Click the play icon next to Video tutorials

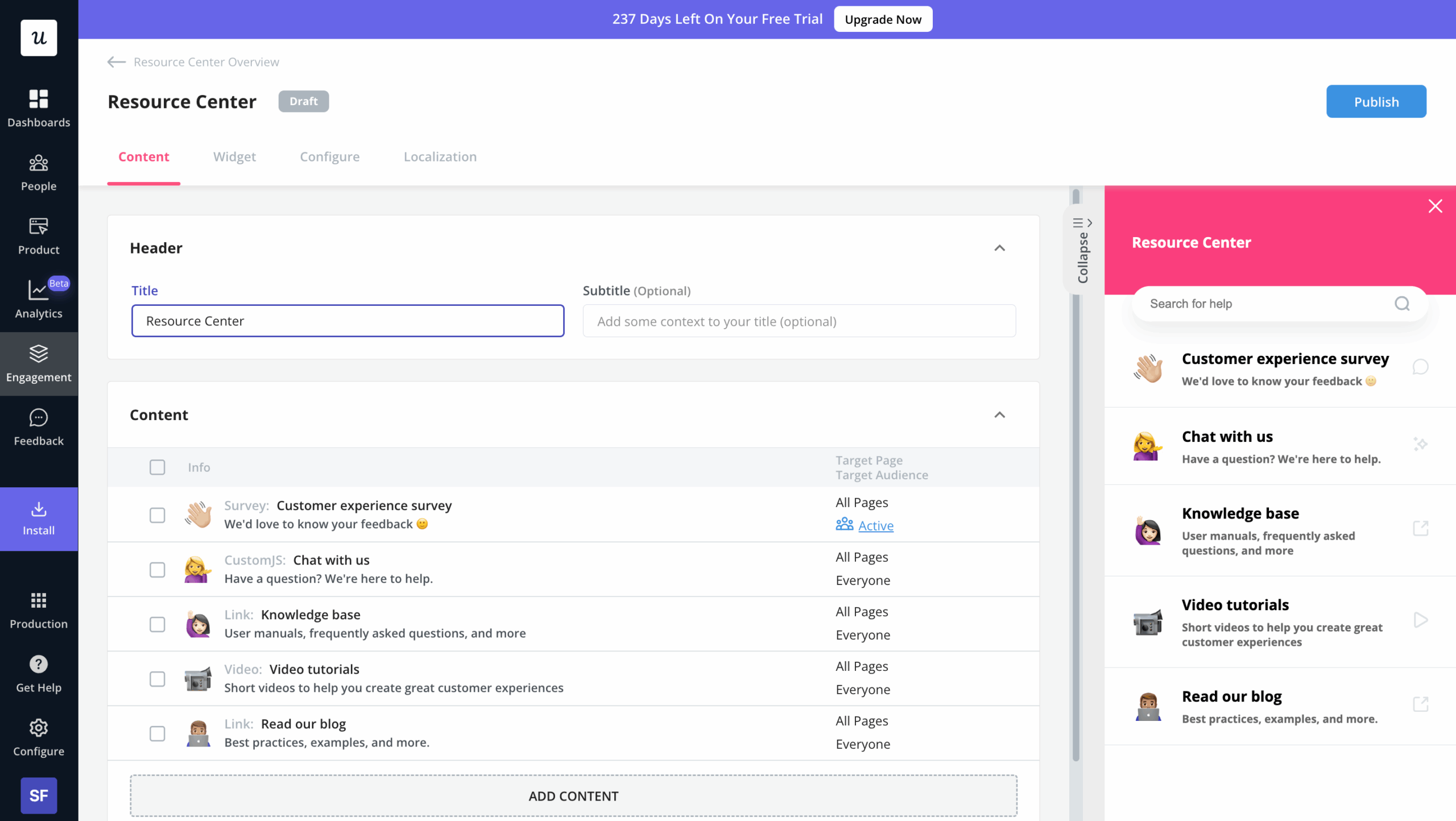(1421, 620)
